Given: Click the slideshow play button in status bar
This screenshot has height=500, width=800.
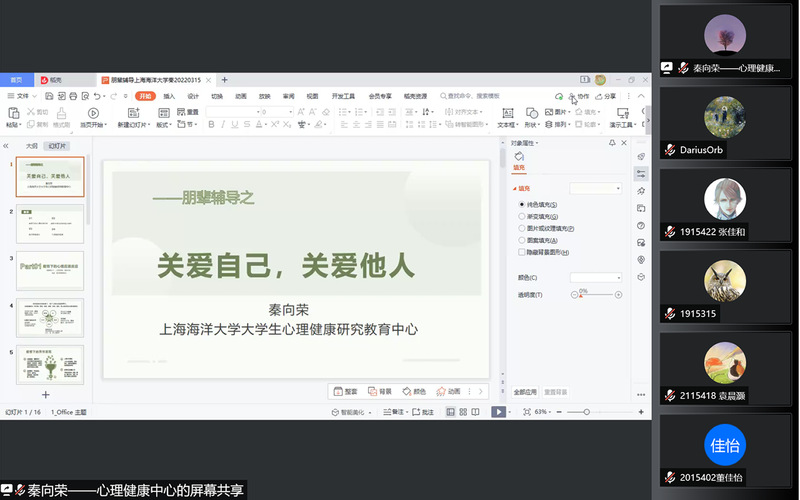Looking at the screenshot, I should (498, 412).
